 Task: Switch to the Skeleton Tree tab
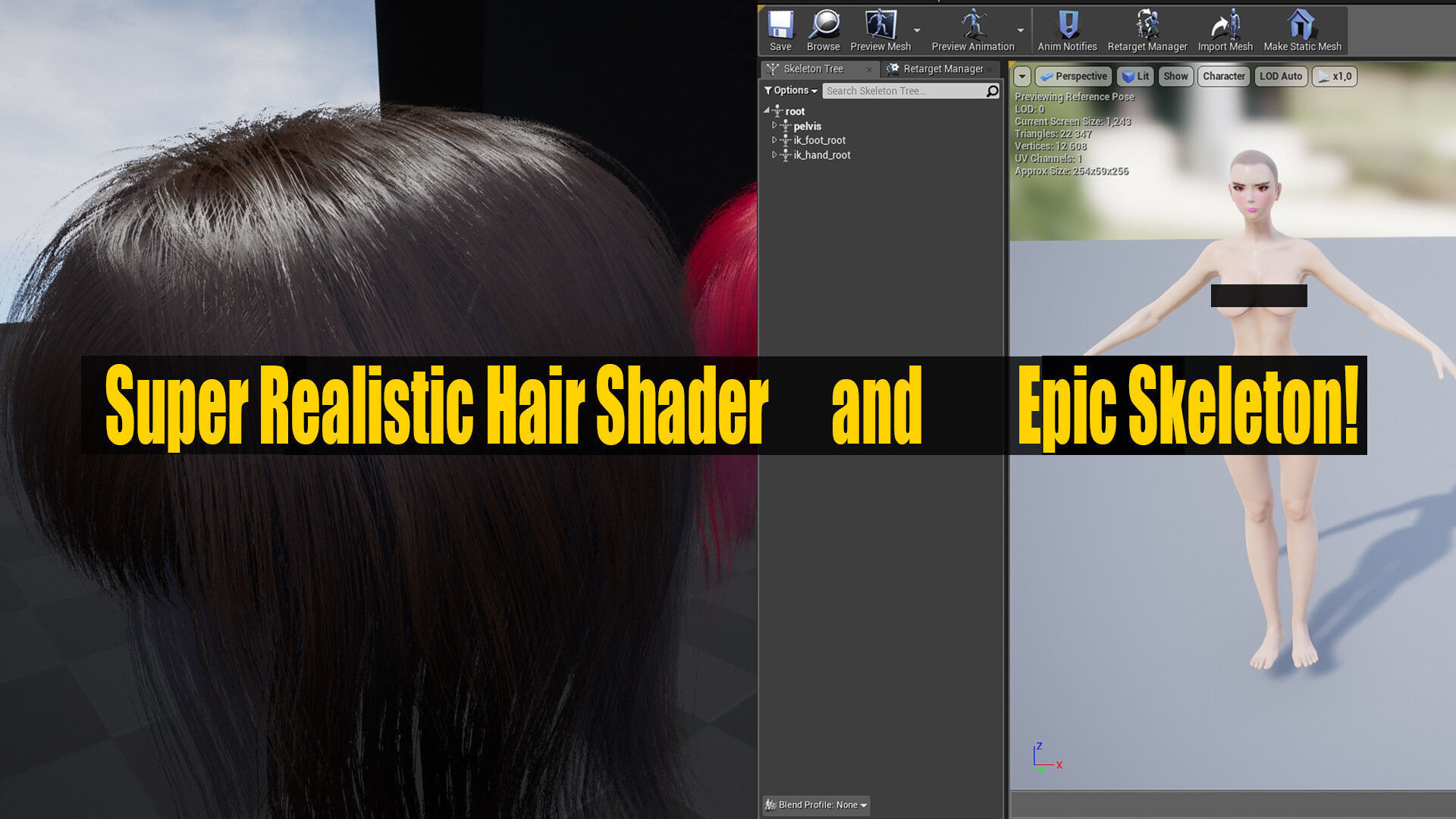click(813, 69)
